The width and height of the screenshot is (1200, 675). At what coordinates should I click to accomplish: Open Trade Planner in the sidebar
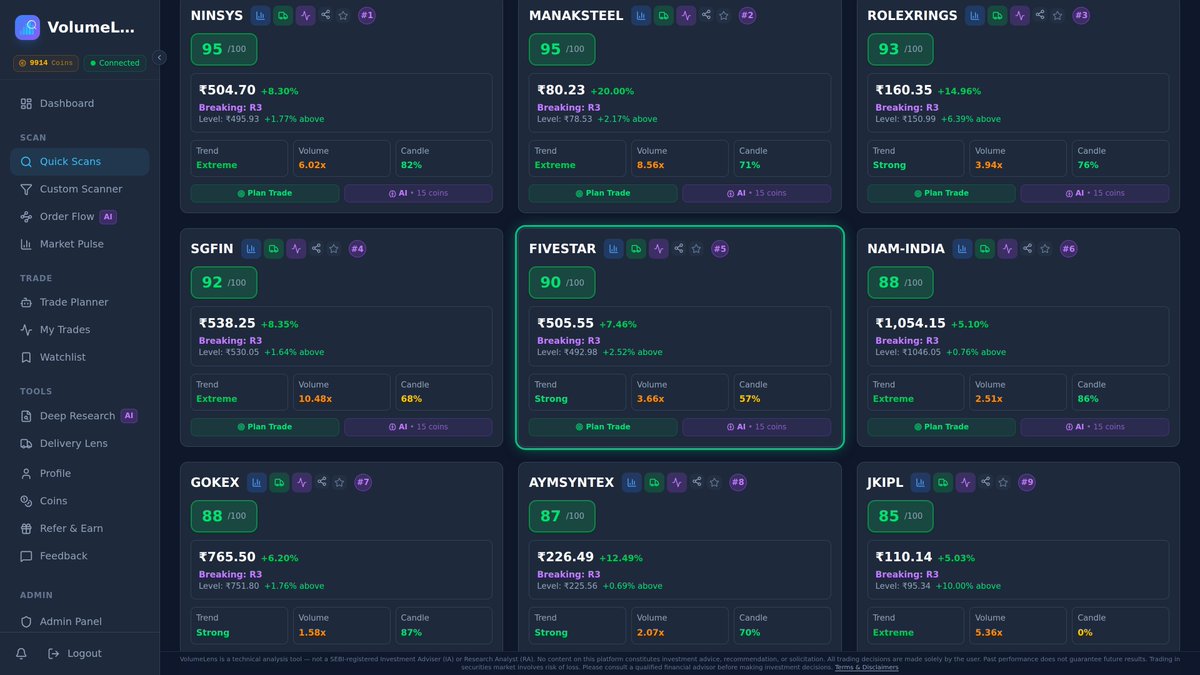pos(80,302)
